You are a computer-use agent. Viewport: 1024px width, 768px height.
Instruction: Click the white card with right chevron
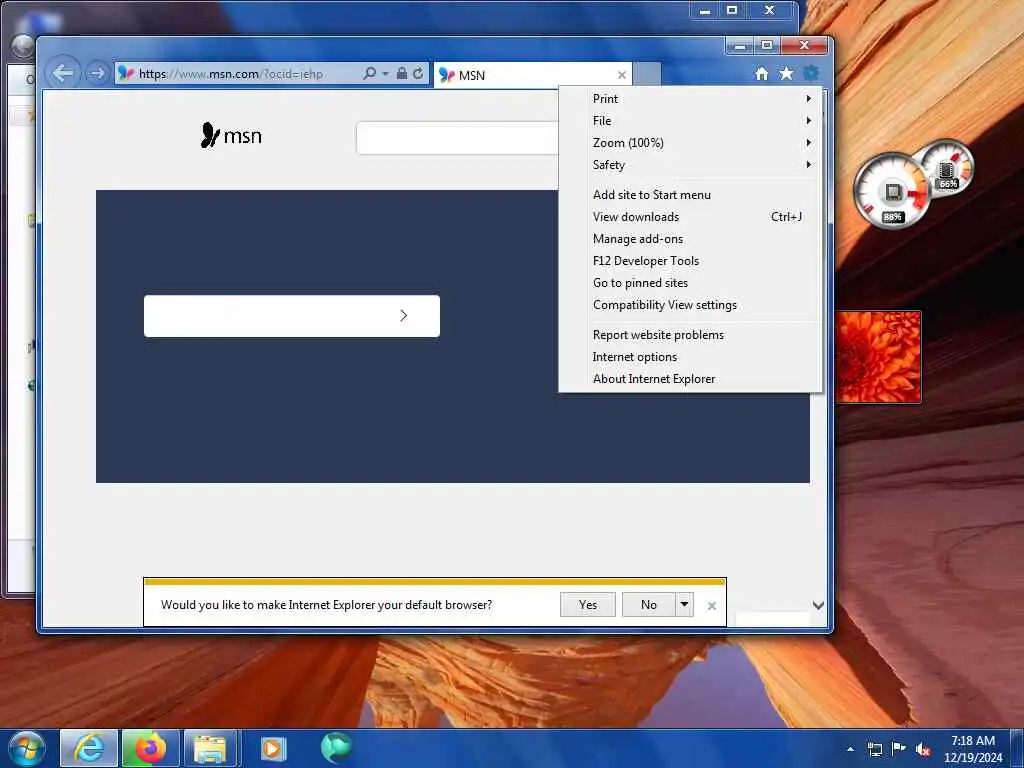click(x=292, y=316)
